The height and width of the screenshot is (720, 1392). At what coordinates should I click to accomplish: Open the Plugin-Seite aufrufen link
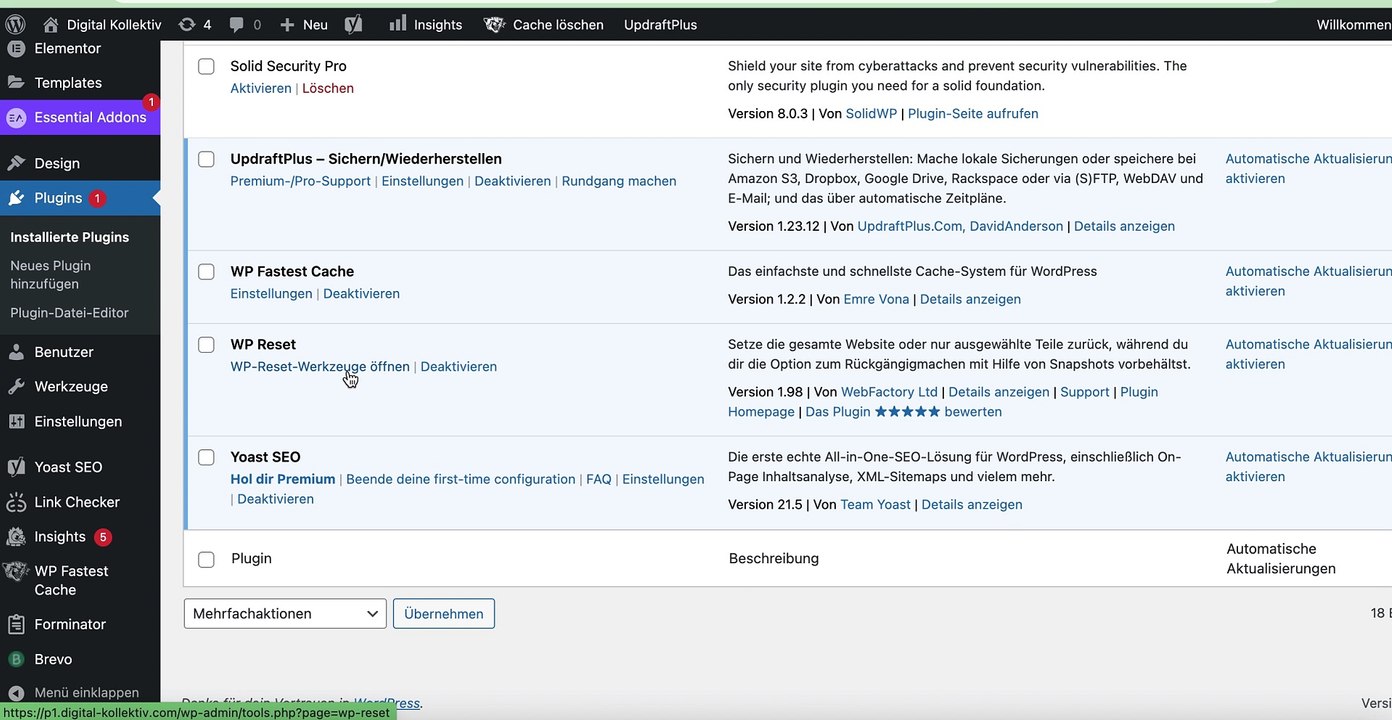[x=973, y=114]
